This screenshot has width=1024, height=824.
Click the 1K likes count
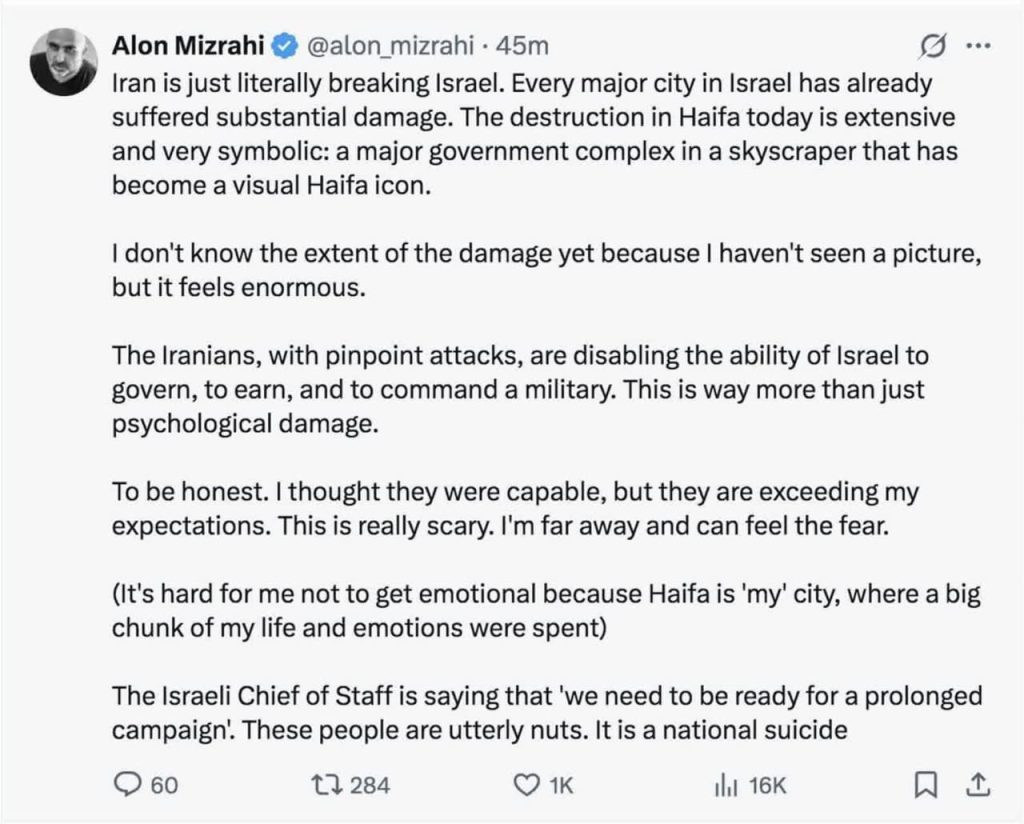tap(561, 785)
